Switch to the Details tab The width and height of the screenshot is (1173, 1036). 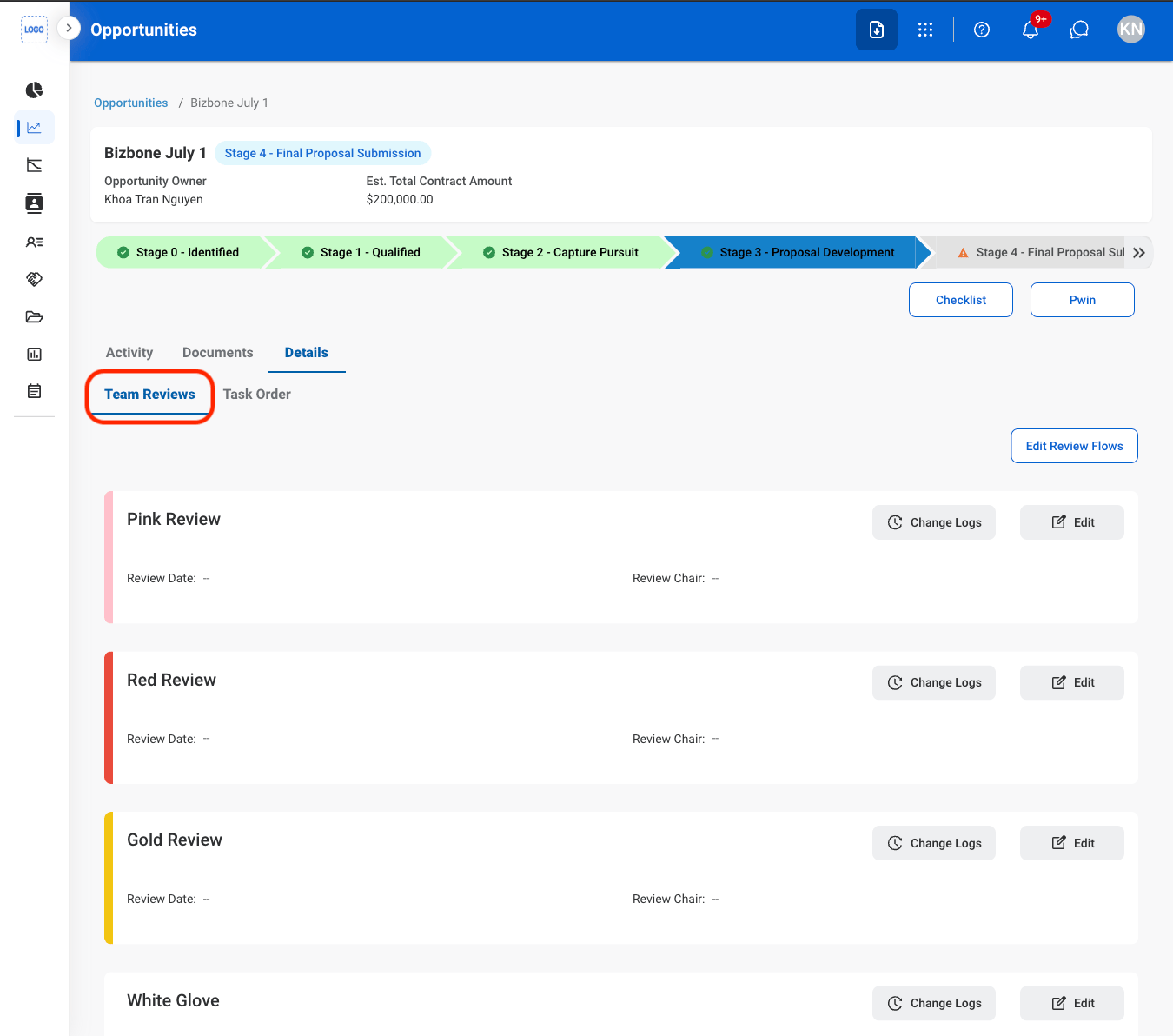click(x=307, y=353)
